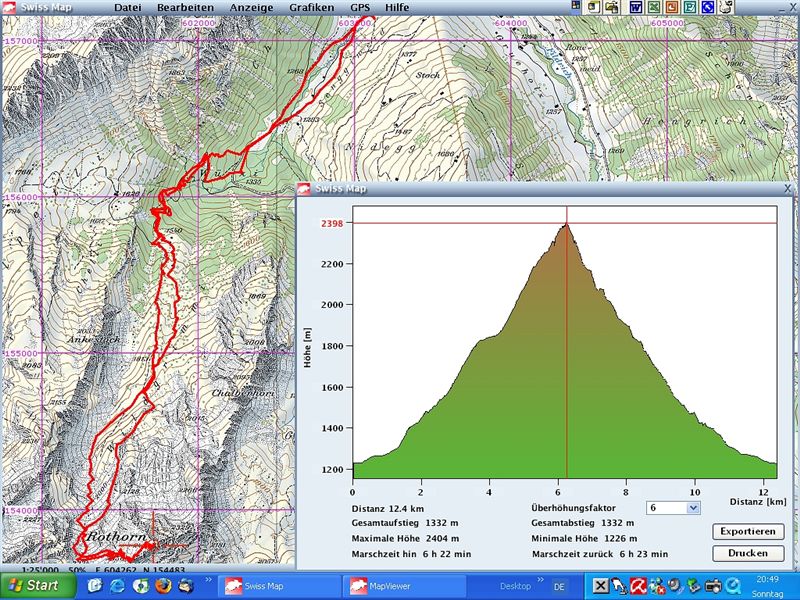Click the Exportieren button

[x=748, y=531]
